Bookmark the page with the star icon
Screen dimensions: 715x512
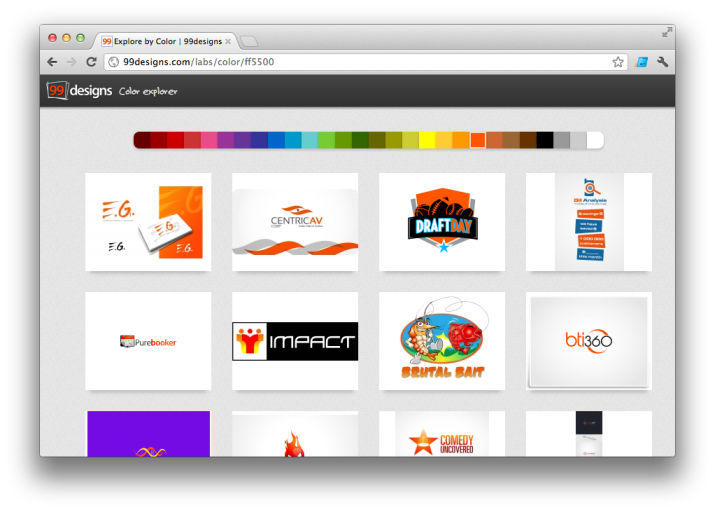pyautogui.click(x=617, y=62)
